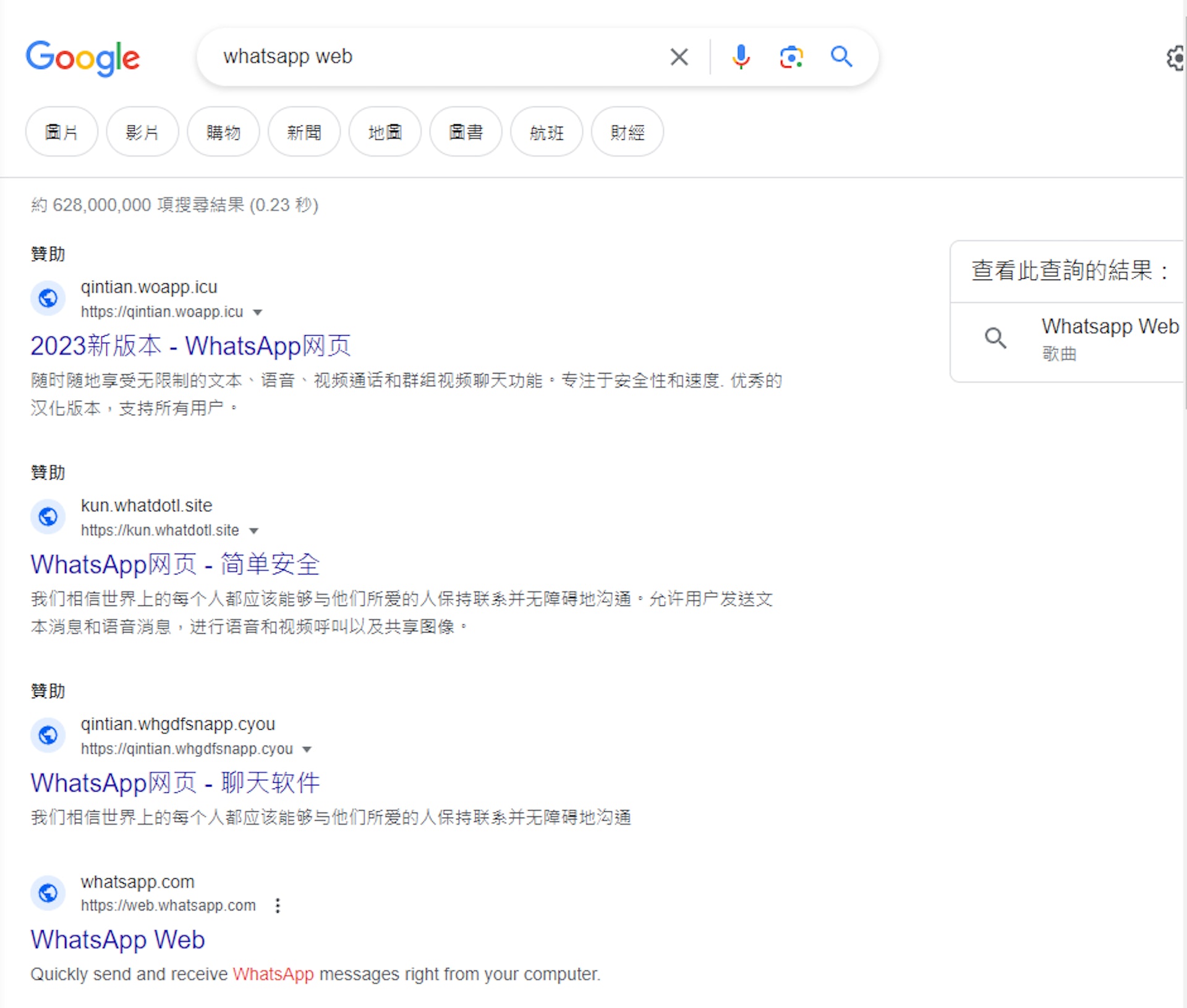Switch to the 航班 filter tab

[547, 132]
